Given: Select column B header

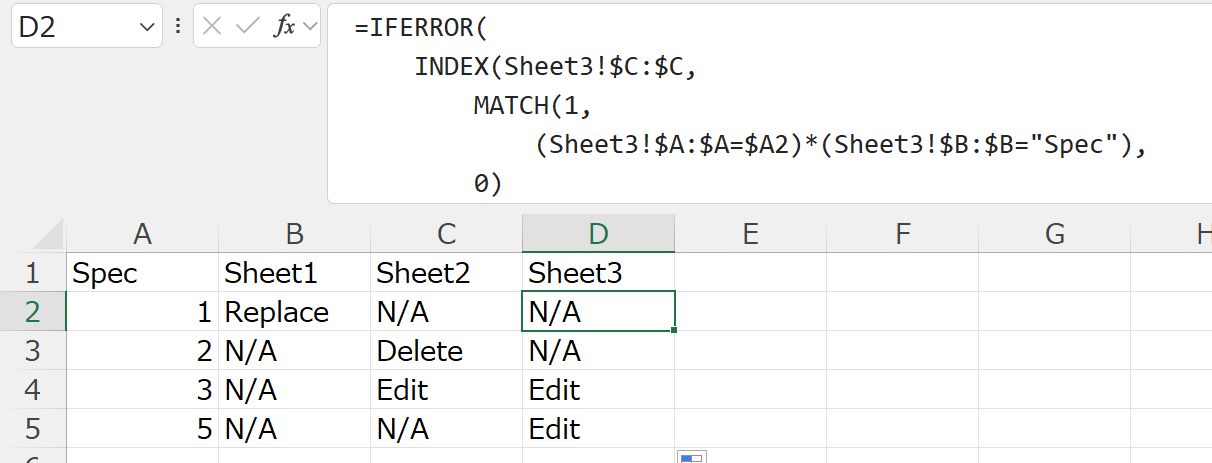Looking at the screenshot, I should pyautogui.click(x=294, y=234).
